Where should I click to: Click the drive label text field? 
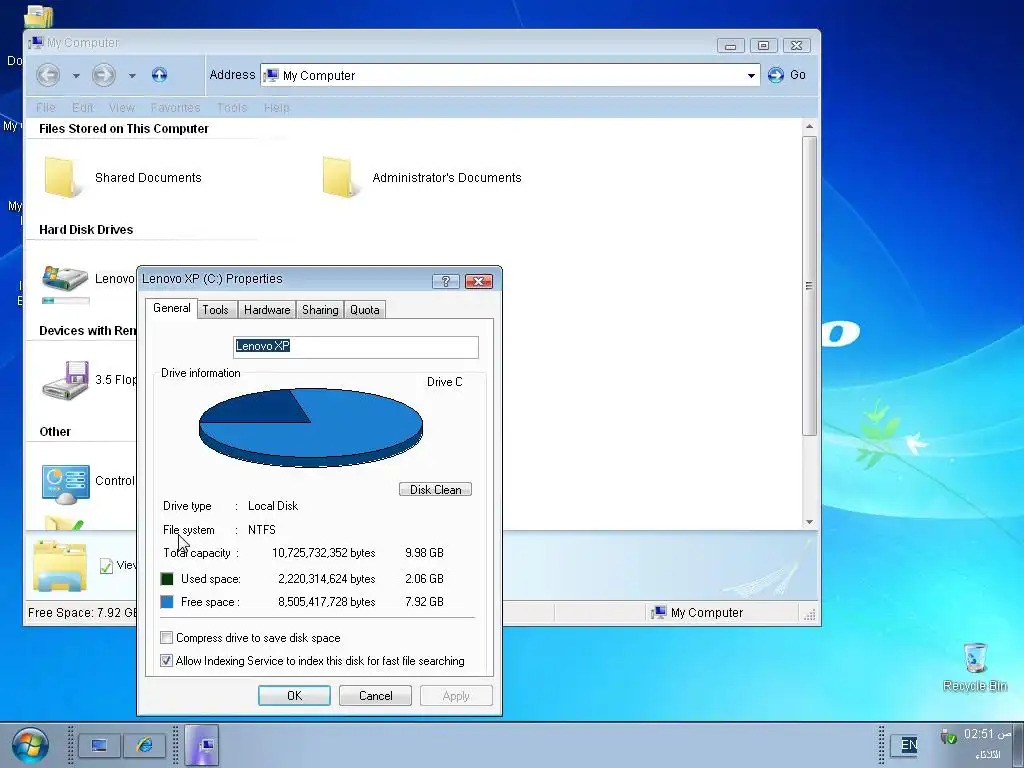(356, 347)
